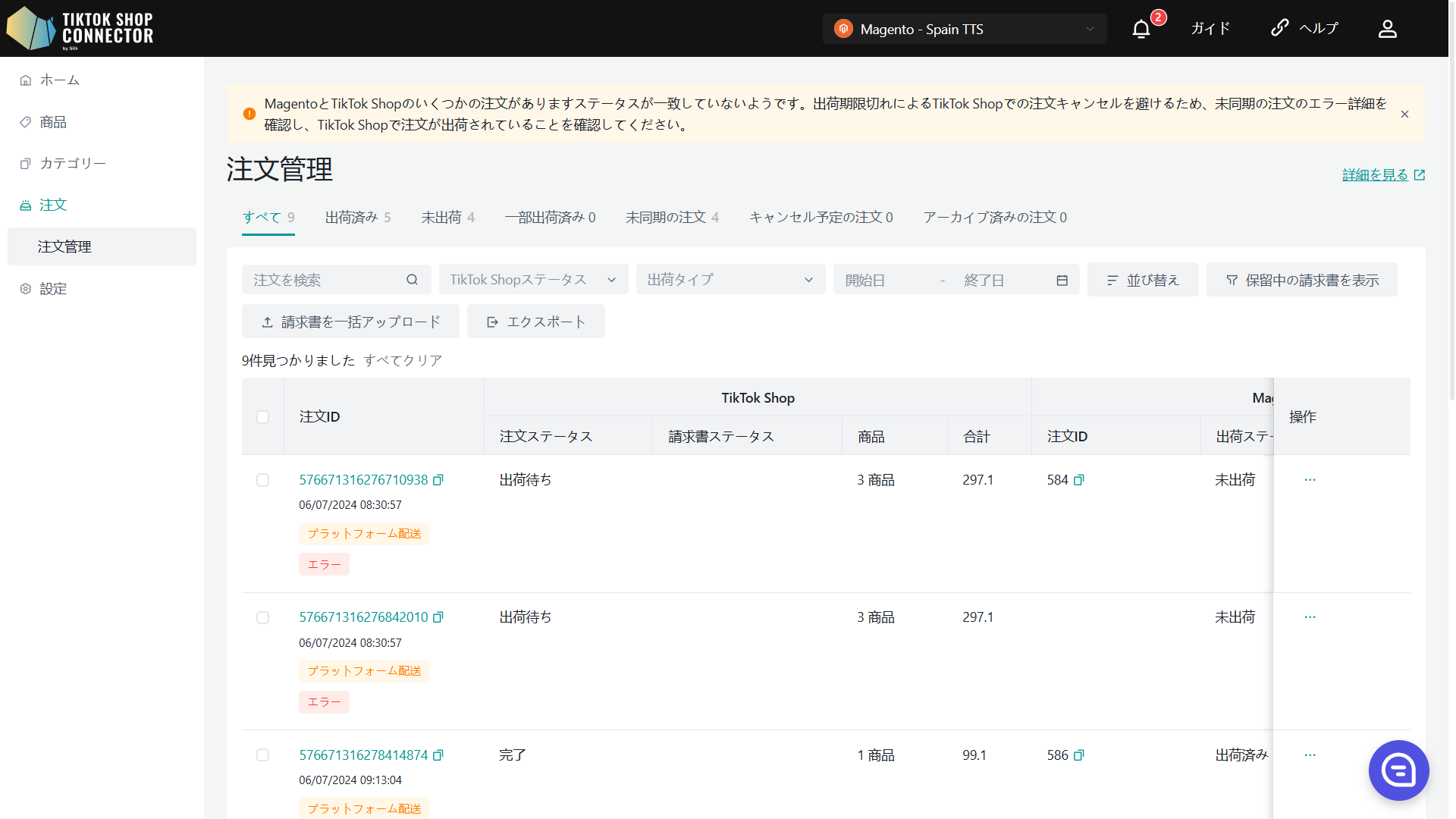This screenshot has height=819, width=1456.
Task: Click the TikTok Shop Connector logo
Action: click(x=80, y=29)
